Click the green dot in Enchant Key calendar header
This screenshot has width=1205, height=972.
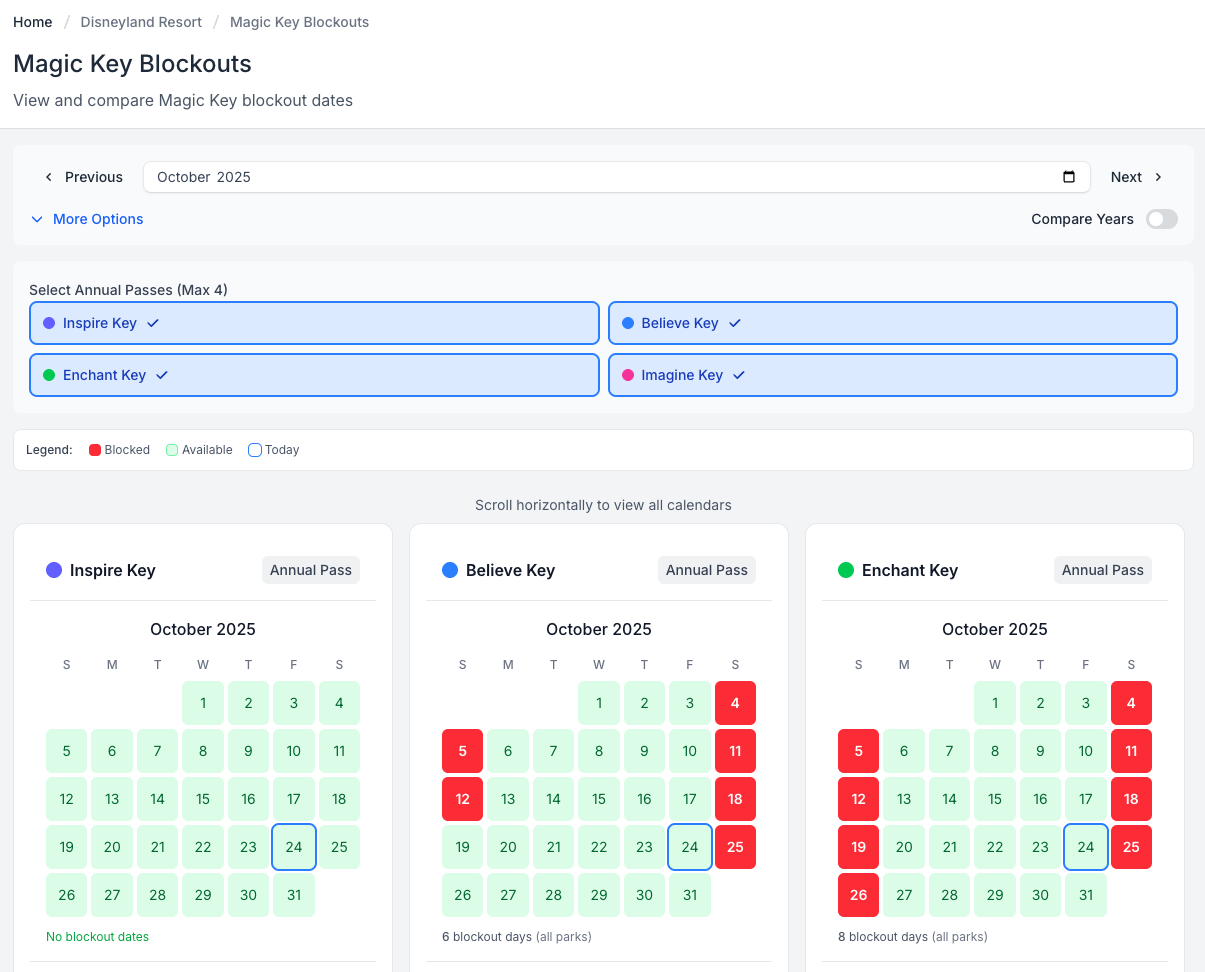[x=846, y=570]
